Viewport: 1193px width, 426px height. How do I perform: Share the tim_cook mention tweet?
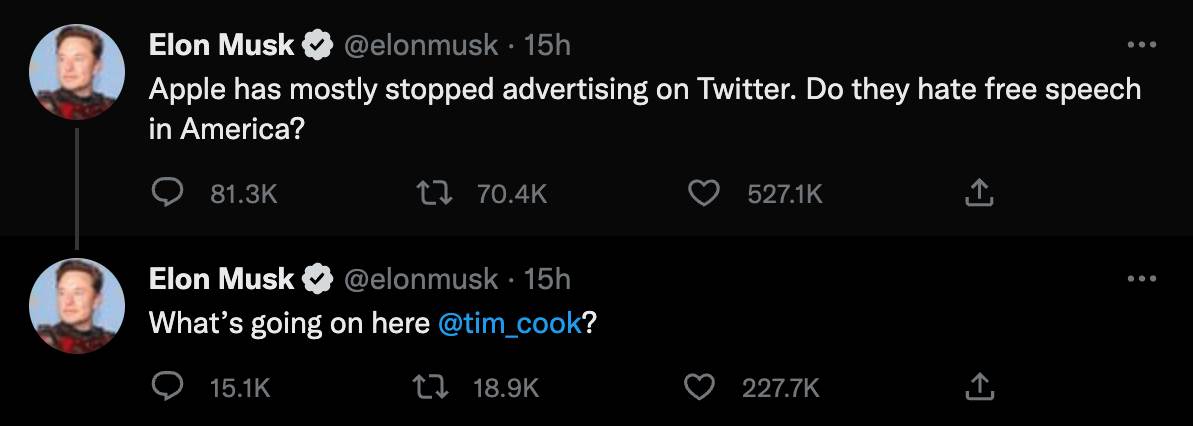coord(979,387)
